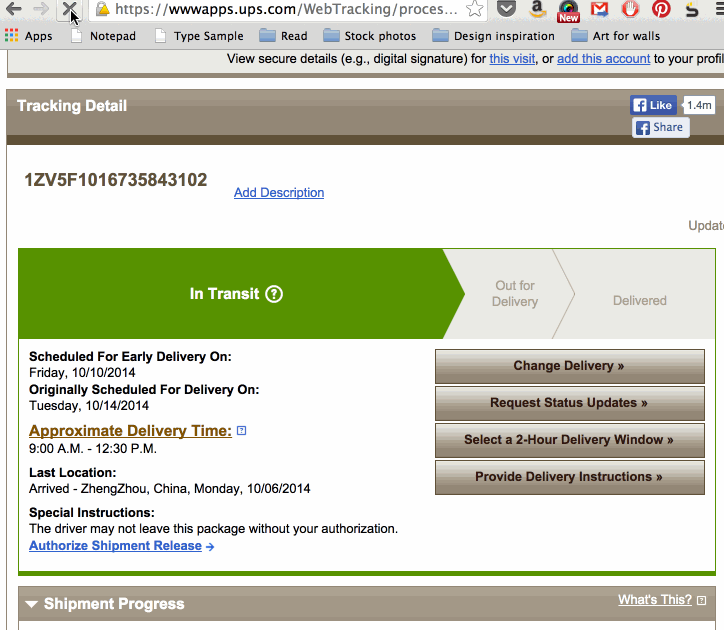724x630 pixels.
Task: Click the black S extension icon
Action: pos(692,9)
